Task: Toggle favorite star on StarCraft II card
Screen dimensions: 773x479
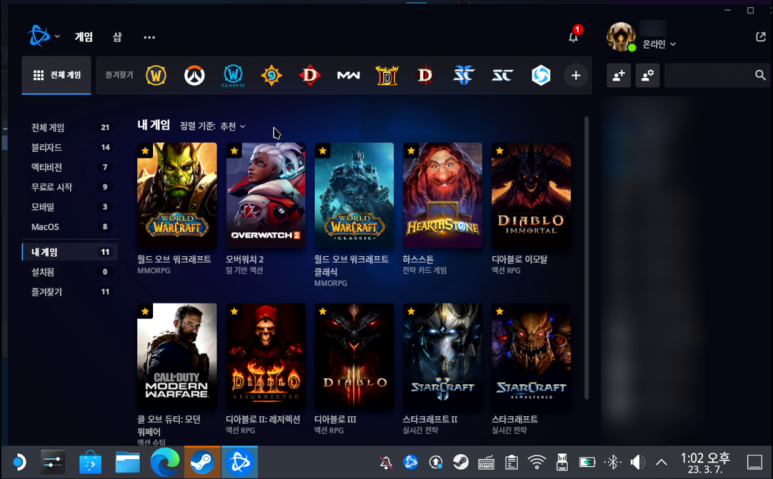Action: (411, 311)
